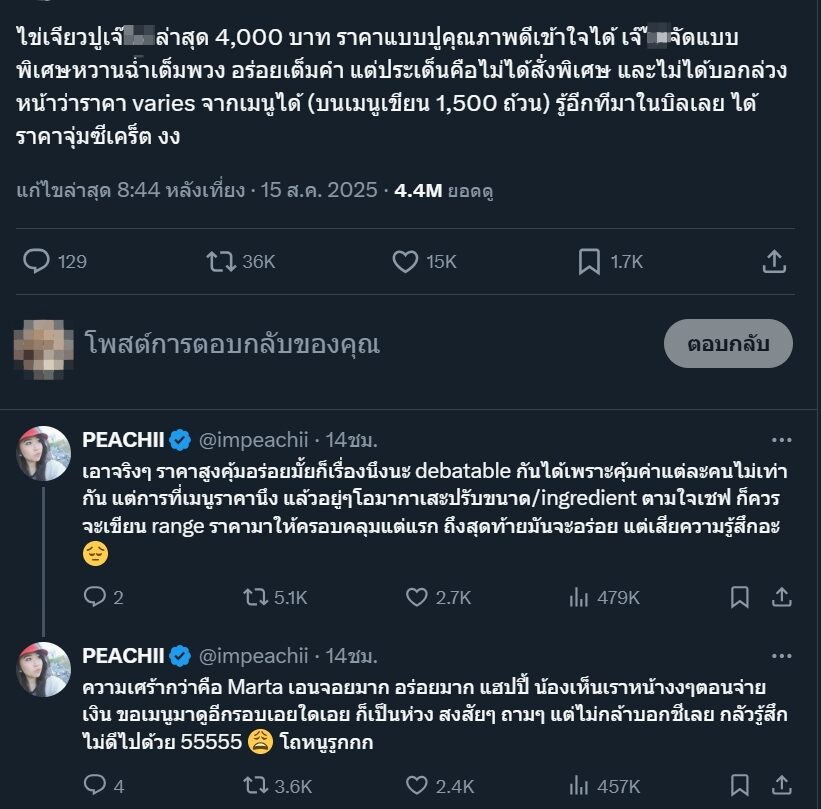Bookmark the main post (1.7K)
This screenshot has width=821, height=809.
pyautogui.click(x=589, y=262)
